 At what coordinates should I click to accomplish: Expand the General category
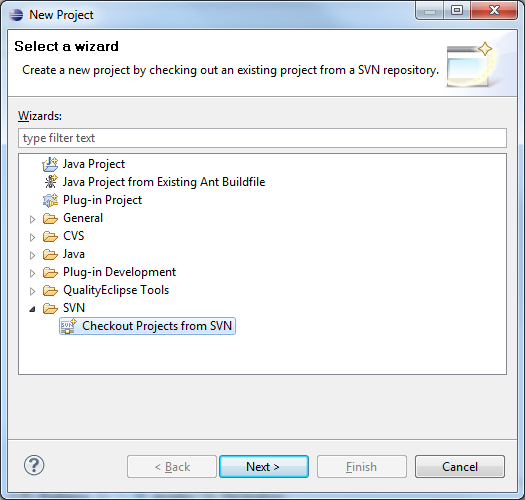click(32, 219)
